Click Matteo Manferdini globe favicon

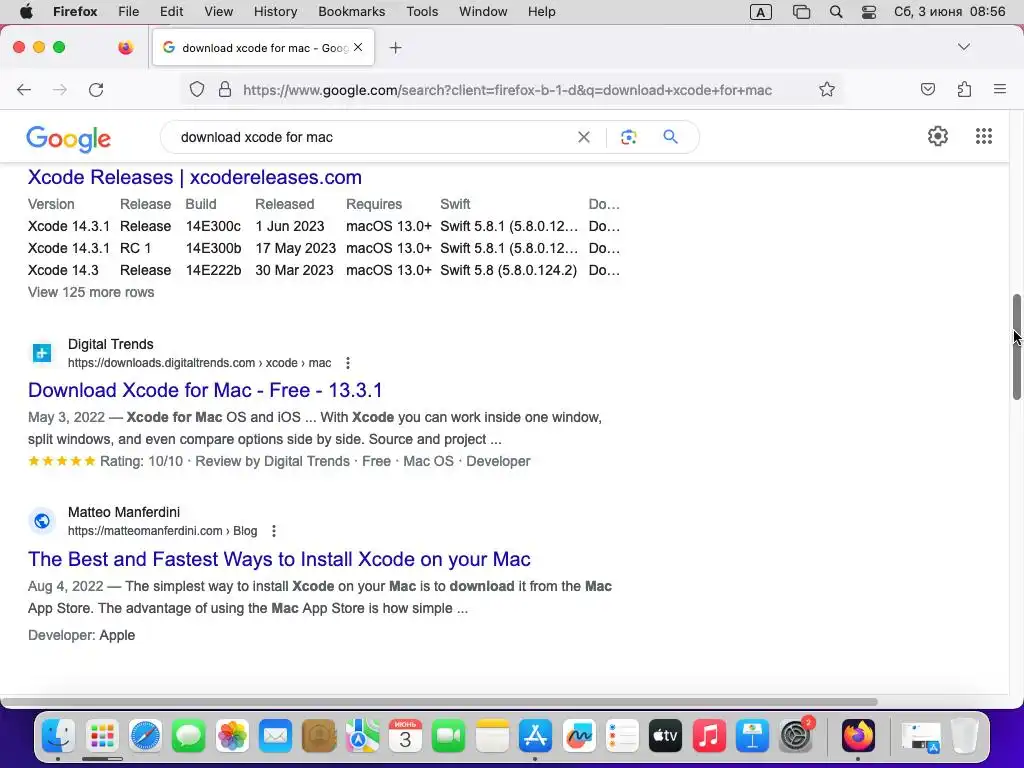[42, 521]
